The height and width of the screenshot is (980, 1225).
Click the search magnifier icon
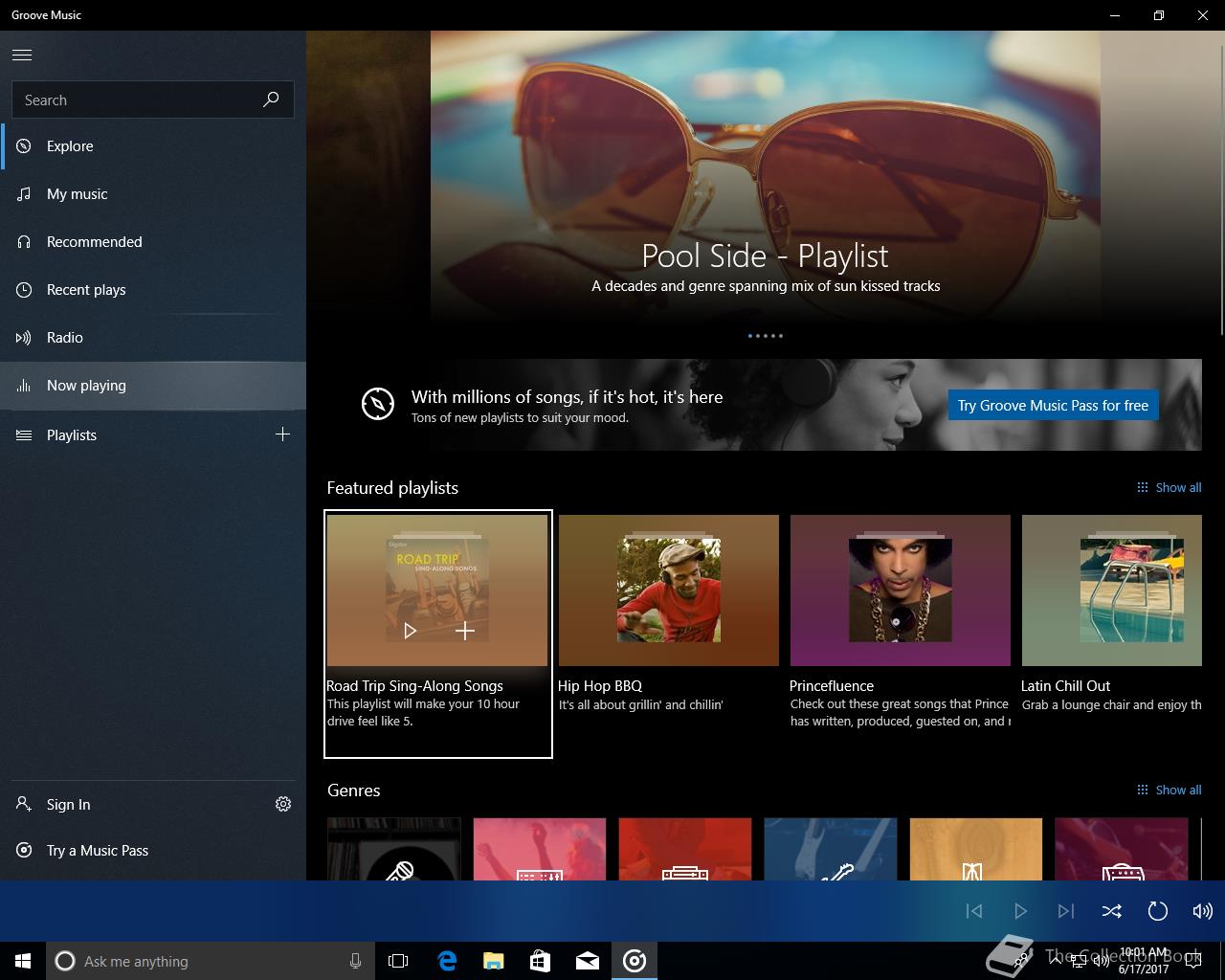[271, 100]
